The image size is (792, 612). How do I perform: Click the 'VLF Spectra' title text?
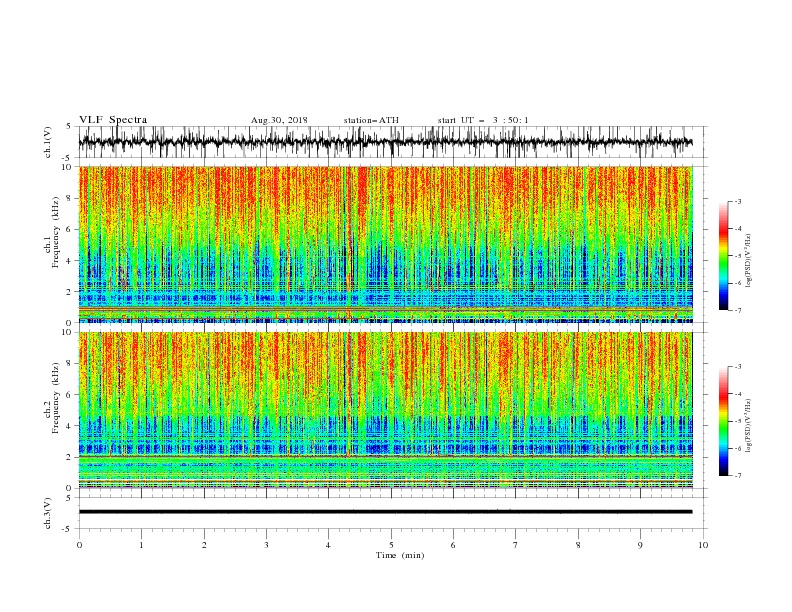click(x=113, y=120)
